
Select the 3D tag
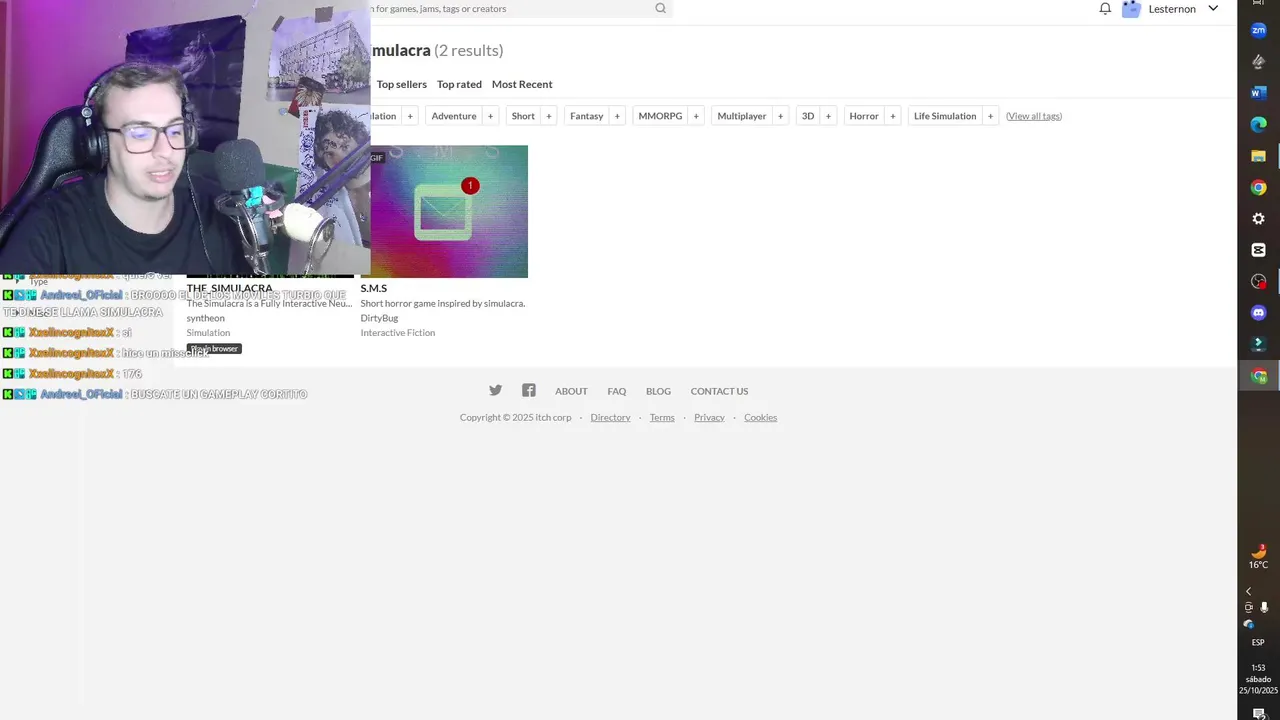click(808, 116)
